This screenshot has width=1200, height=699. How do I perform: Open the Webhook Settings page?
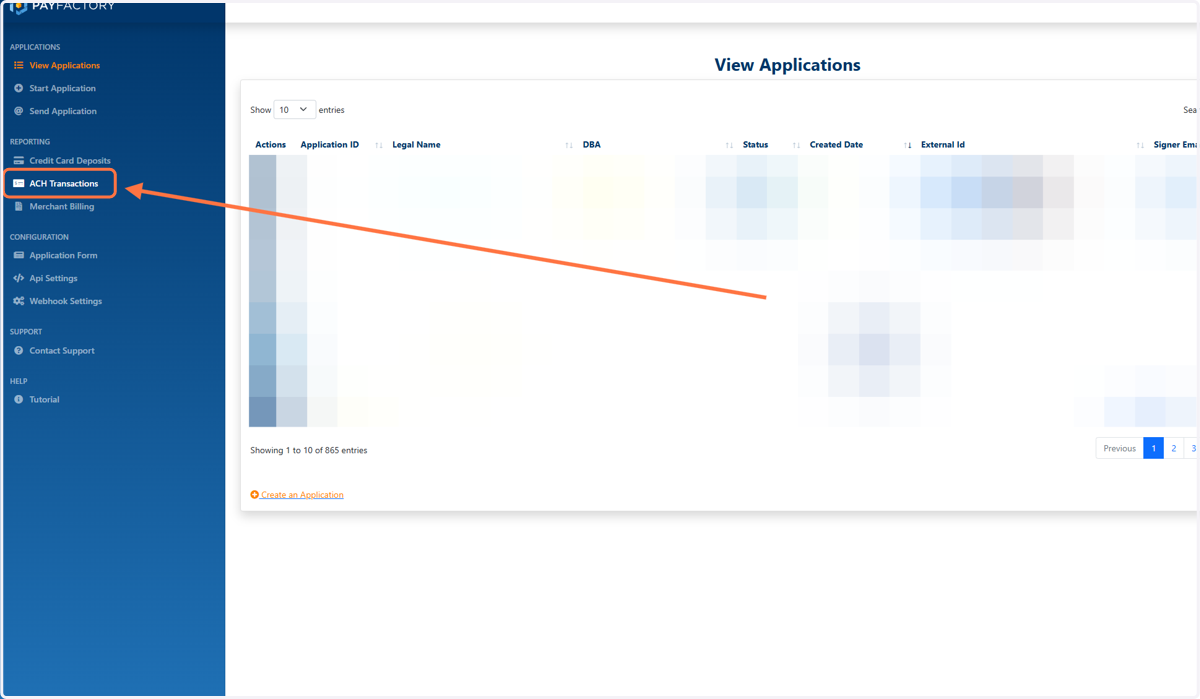tap(65, 301)
